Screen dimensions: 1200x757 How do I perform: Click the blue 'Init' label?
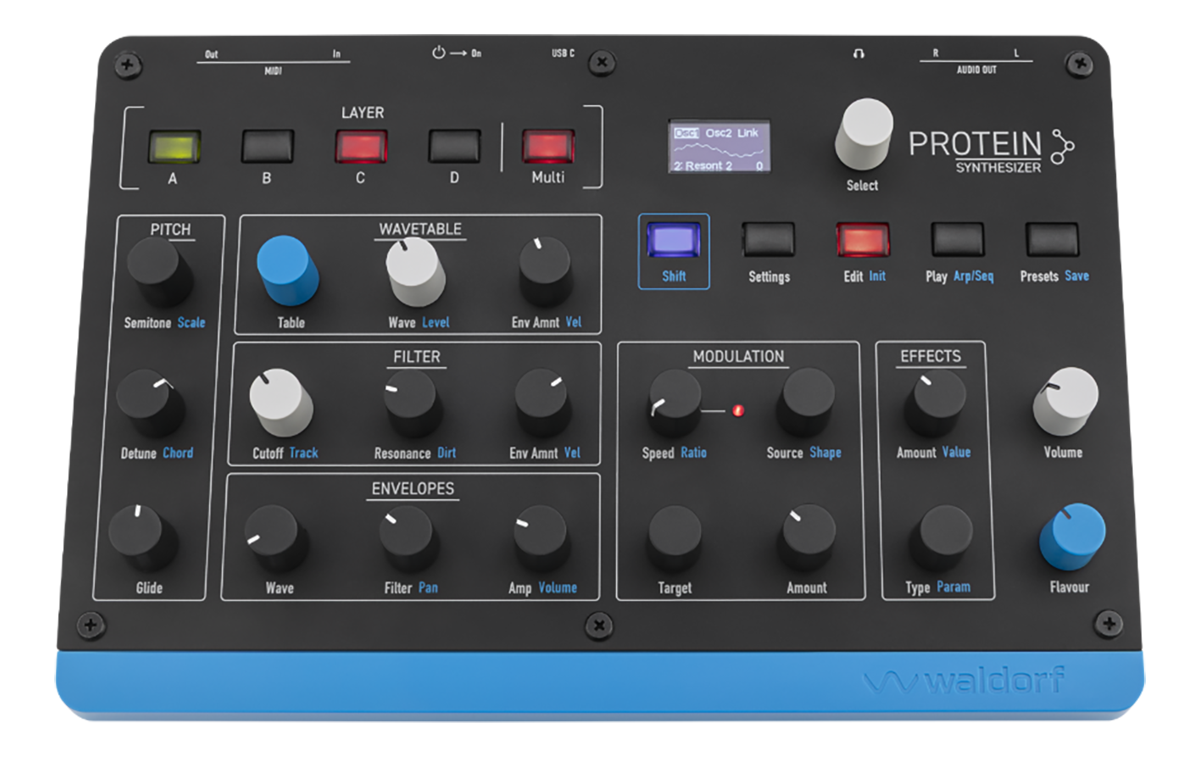click(x=876, y=276)
